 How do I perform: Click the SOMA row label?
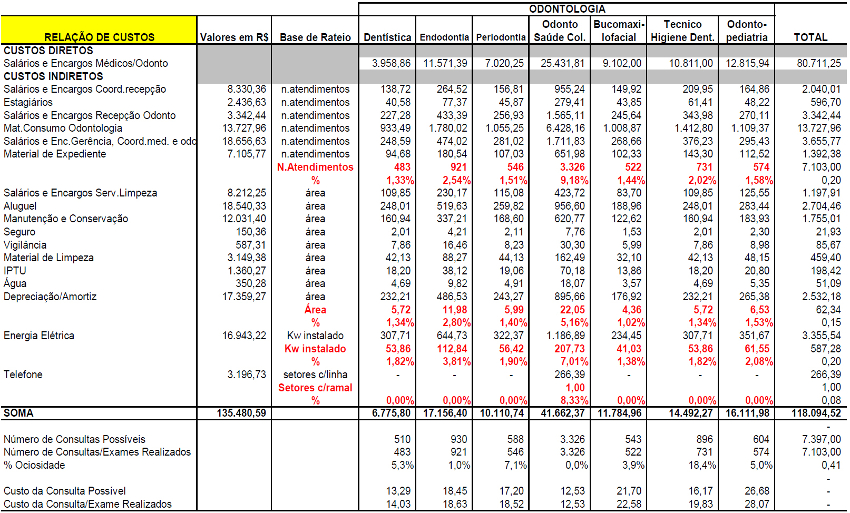(19, 413)
